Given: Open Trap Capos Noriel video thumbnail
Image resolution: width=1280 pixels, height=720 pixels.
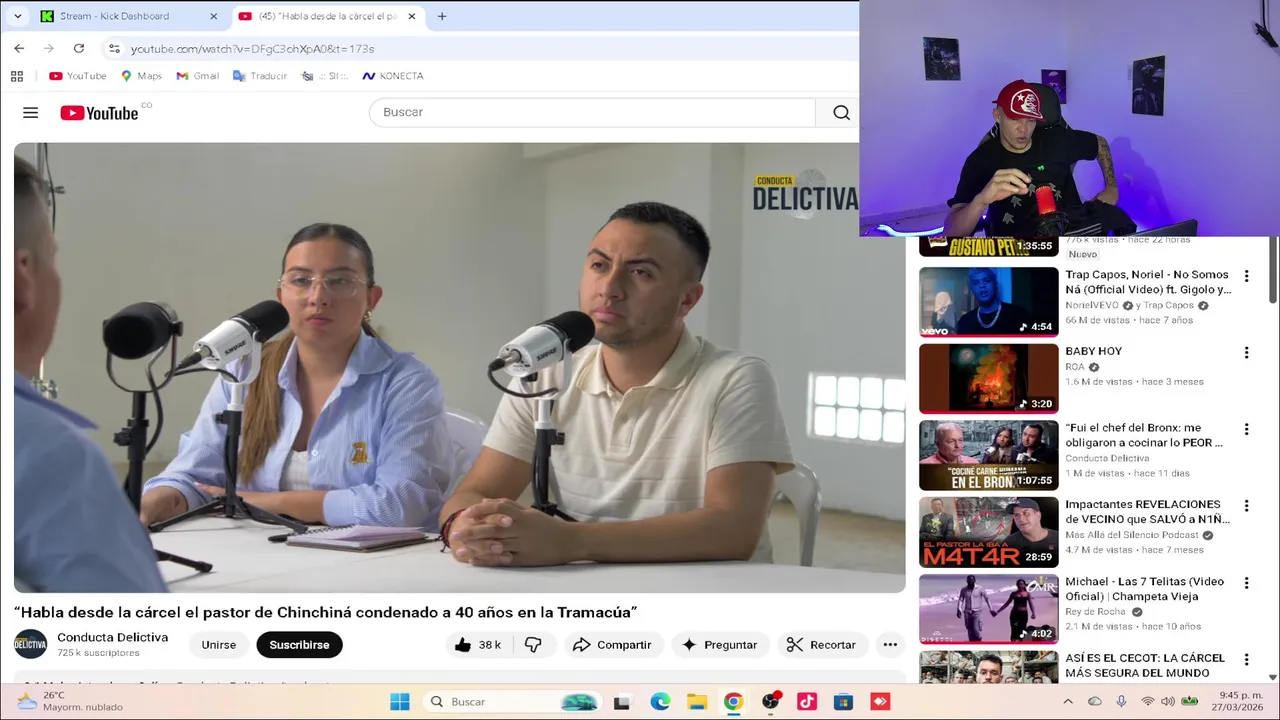Looking at the screenshot, I should click(988, 301).
